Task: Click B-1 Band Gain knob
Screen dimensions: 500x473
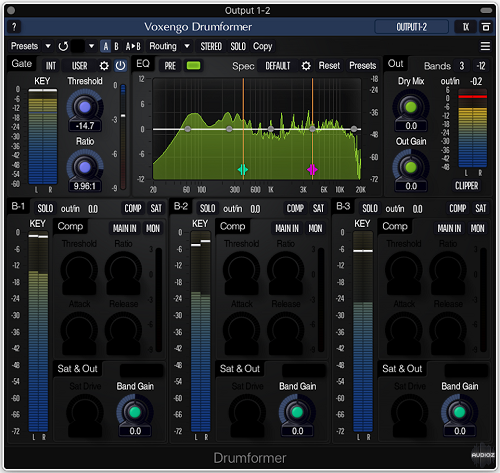Action: click(x=135, y=412)
